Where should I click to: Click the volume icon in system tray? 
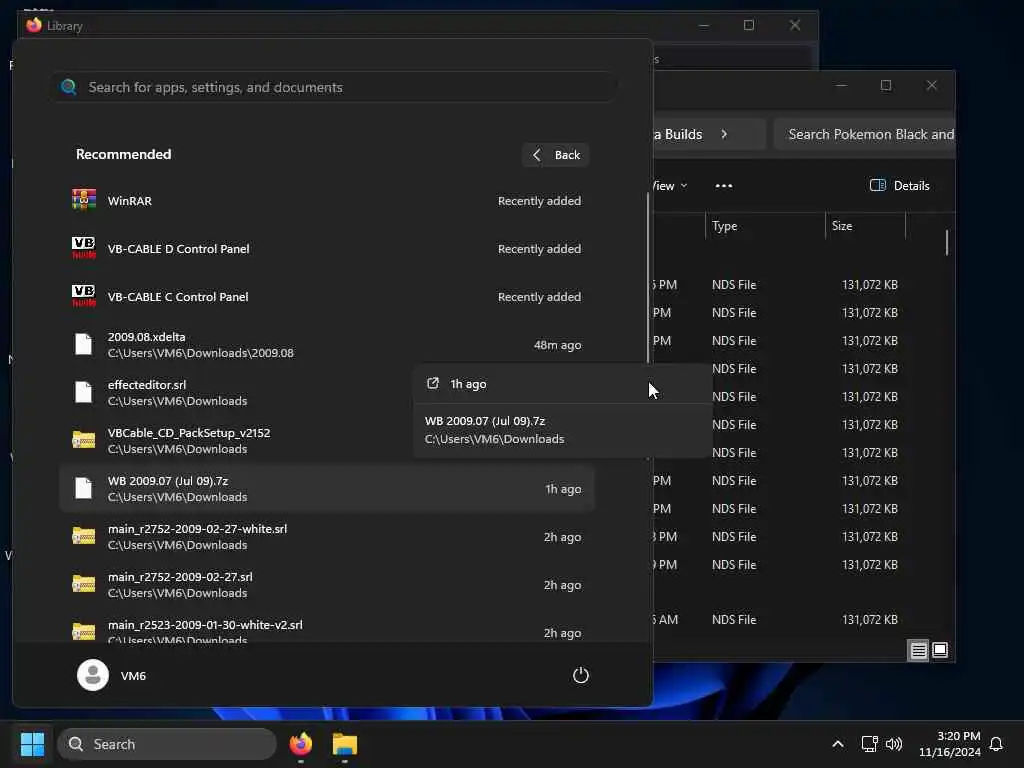[x=893, y=744]
